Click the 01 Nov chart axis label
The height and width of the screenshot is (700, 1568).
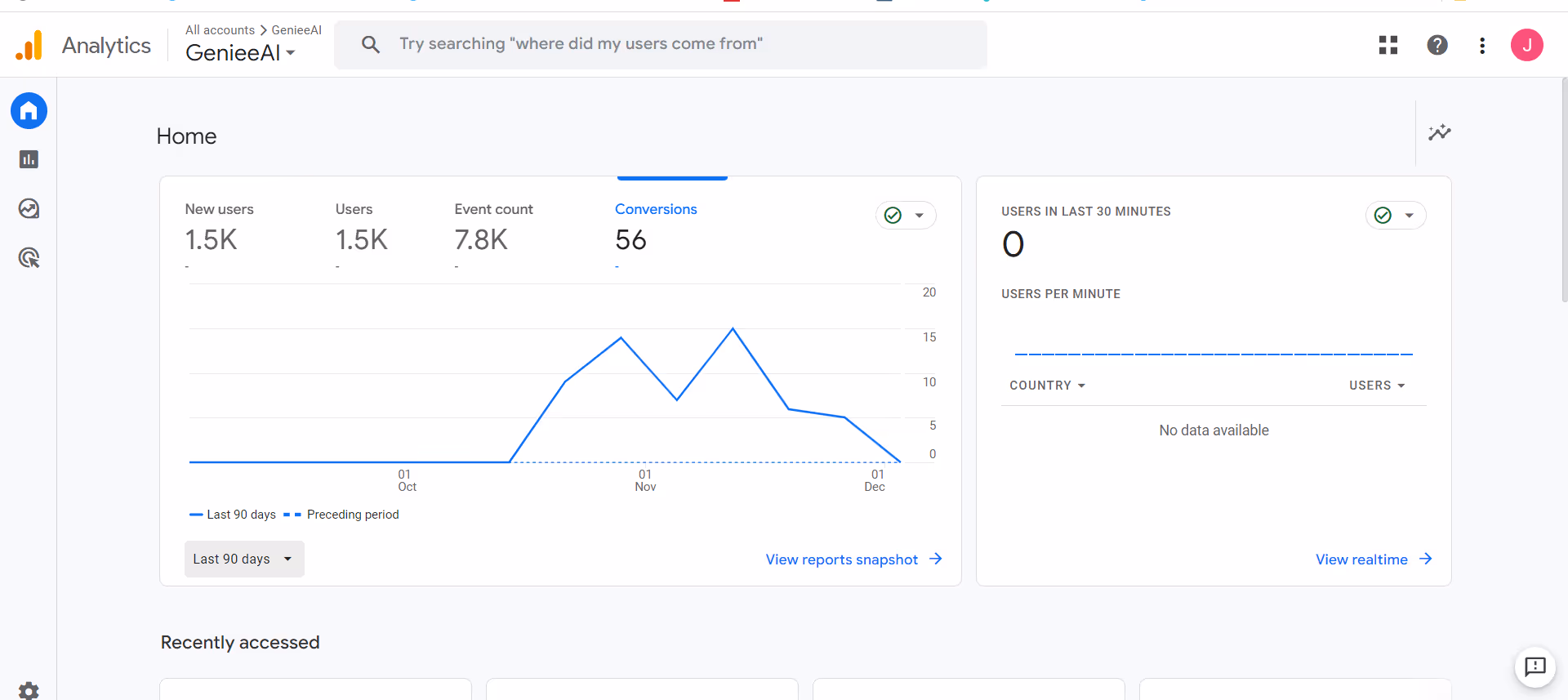645,480
